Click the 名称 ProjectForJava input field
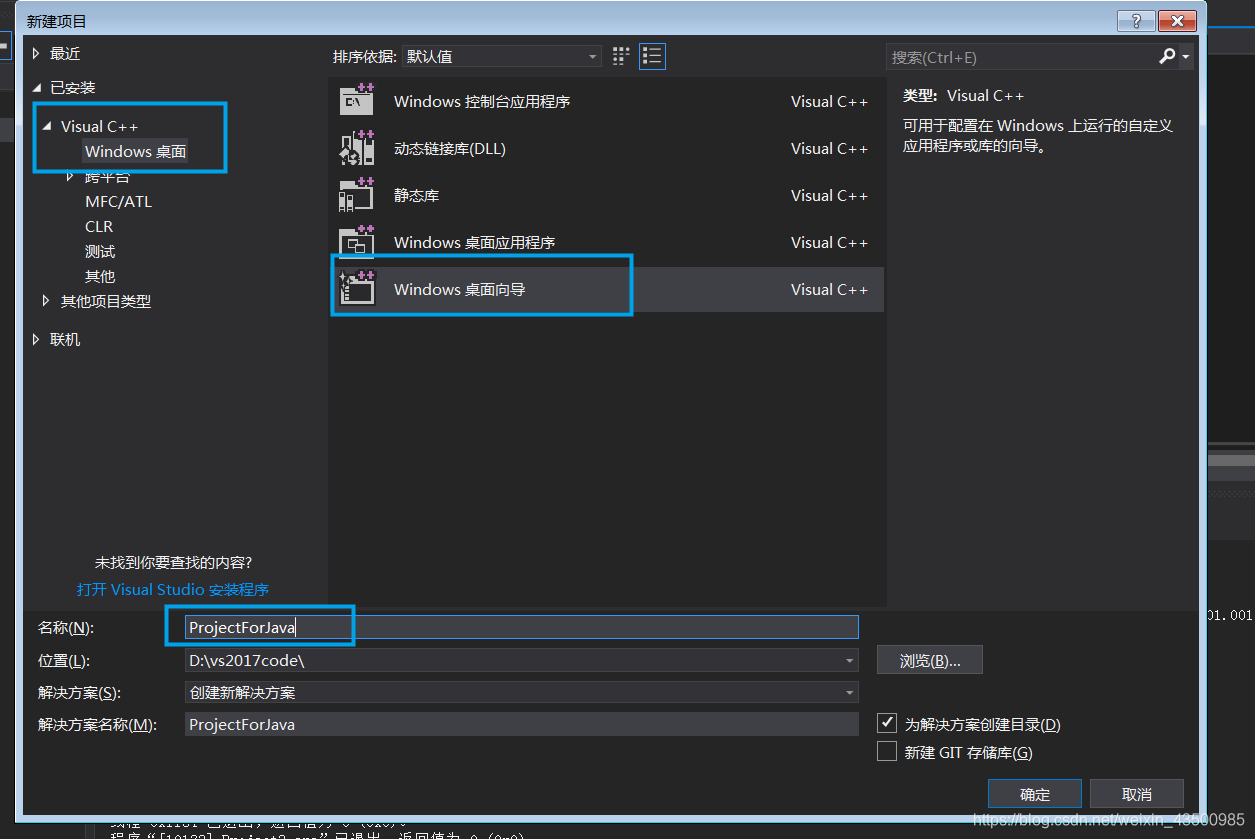The image size is (1255, 839). pyautogui.click(x=521, y=627)
